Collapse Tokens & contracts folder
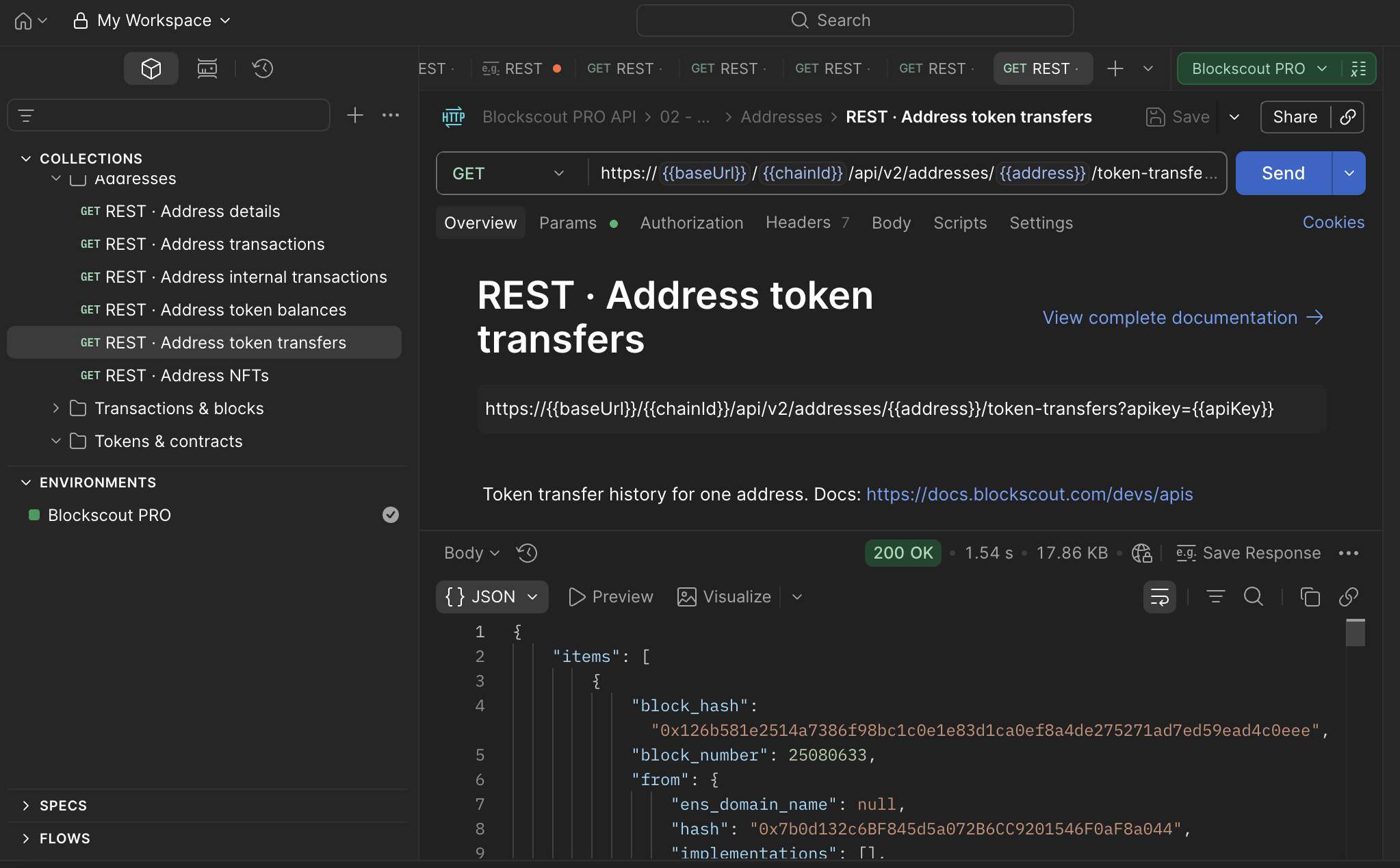 [x=56, y=442]
